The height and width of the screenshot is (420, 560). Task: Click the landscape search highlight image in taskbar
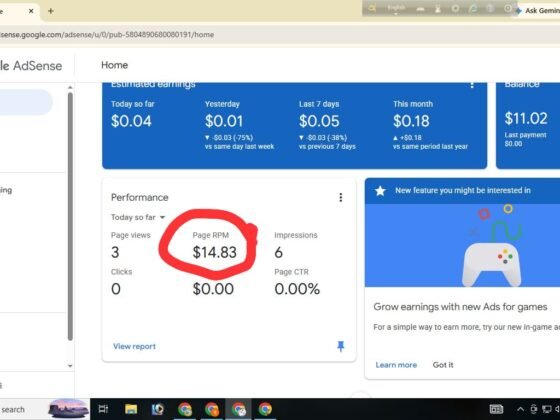click(x=69, y=409)
